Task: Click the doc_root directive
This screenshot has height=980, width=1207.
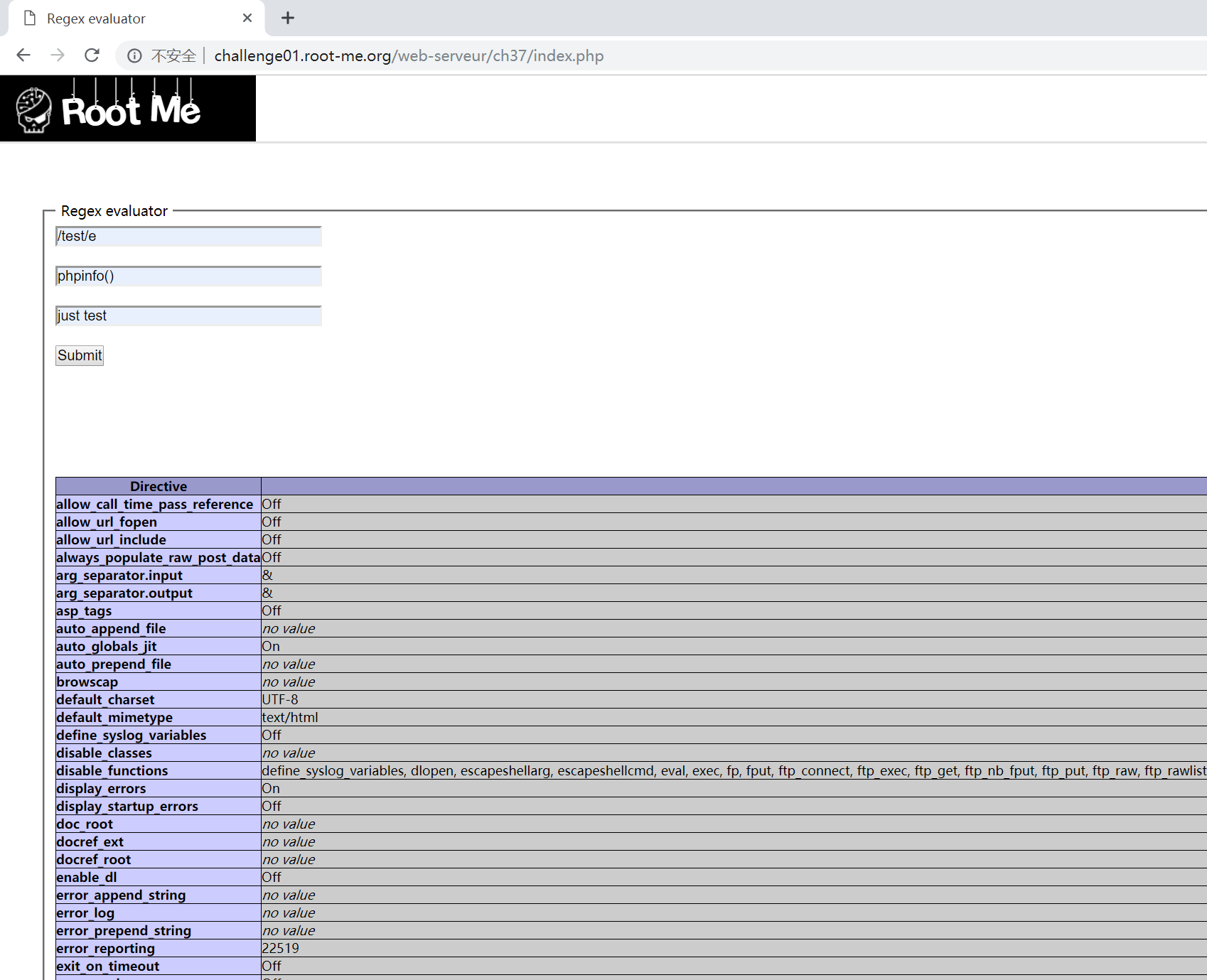Action: (x=85, y=824)
